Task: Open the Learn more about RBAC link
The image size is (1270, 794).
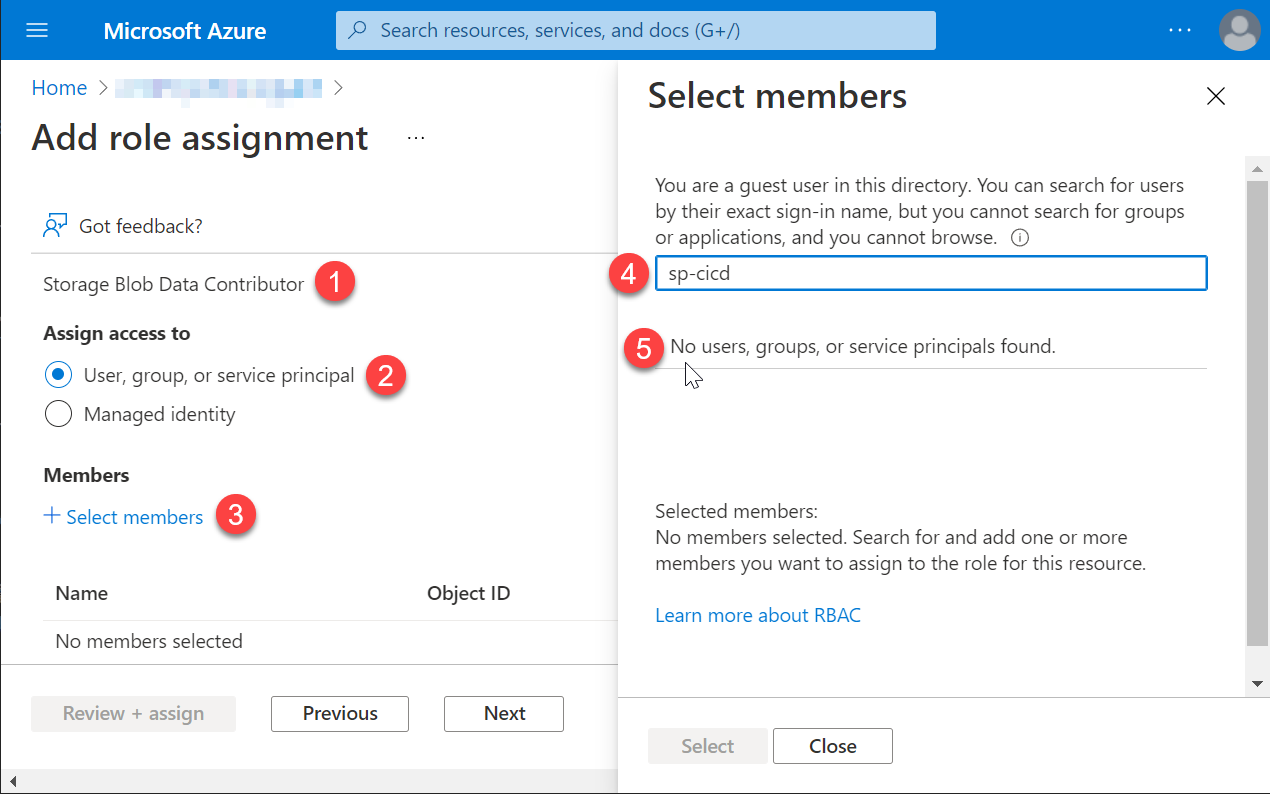Action: 758,615
